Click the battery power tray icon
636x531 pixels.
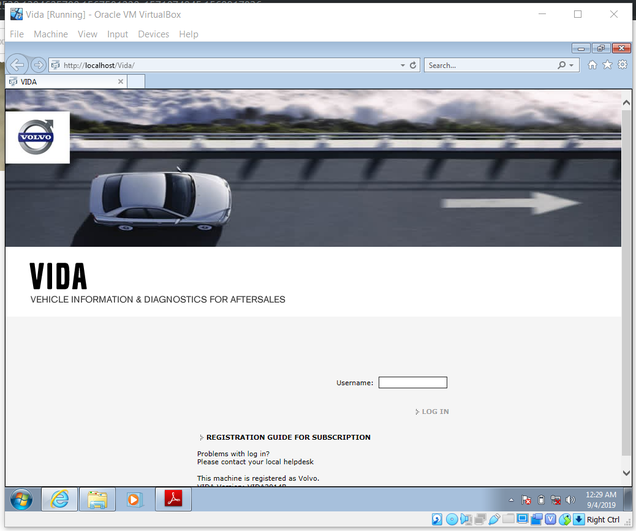(541, 500)
